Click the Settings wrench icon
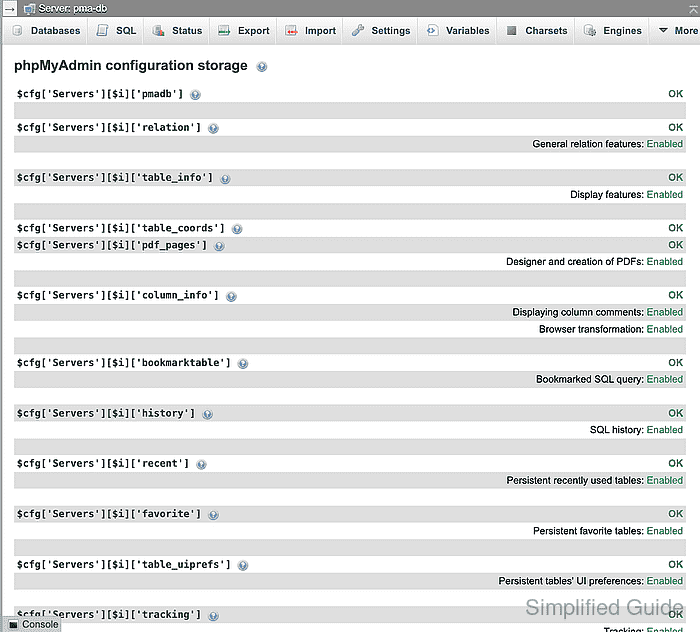The image size is (700, 632). [x=358, y=30]
